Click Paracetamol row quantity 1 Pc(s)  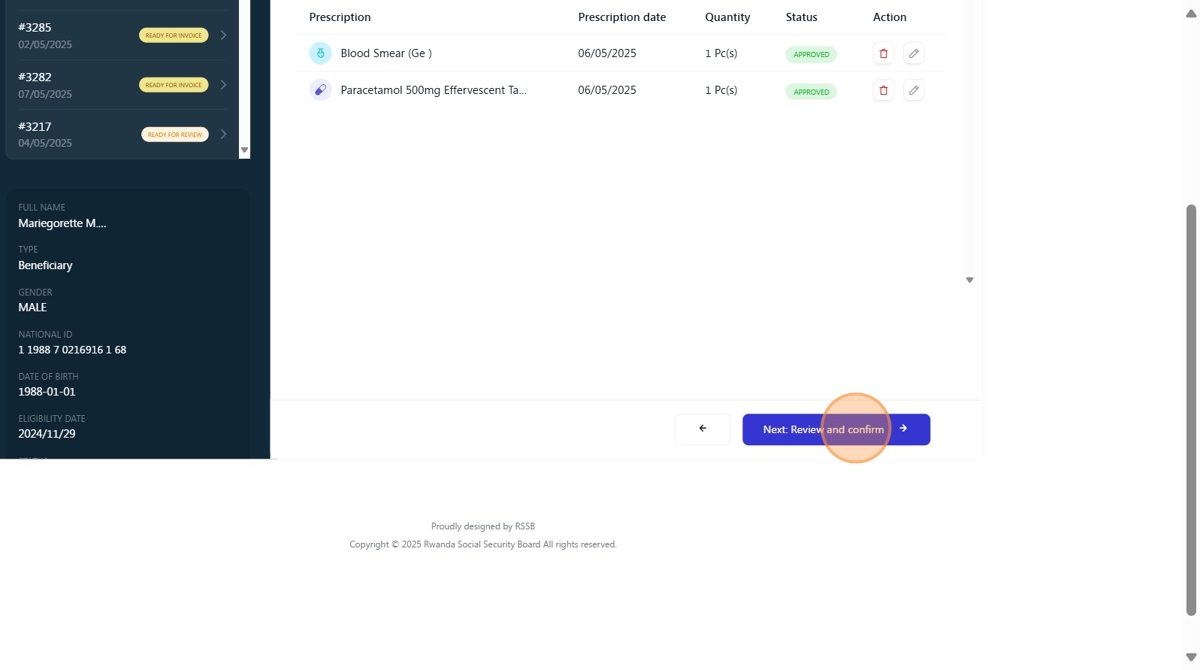(721, 90)
